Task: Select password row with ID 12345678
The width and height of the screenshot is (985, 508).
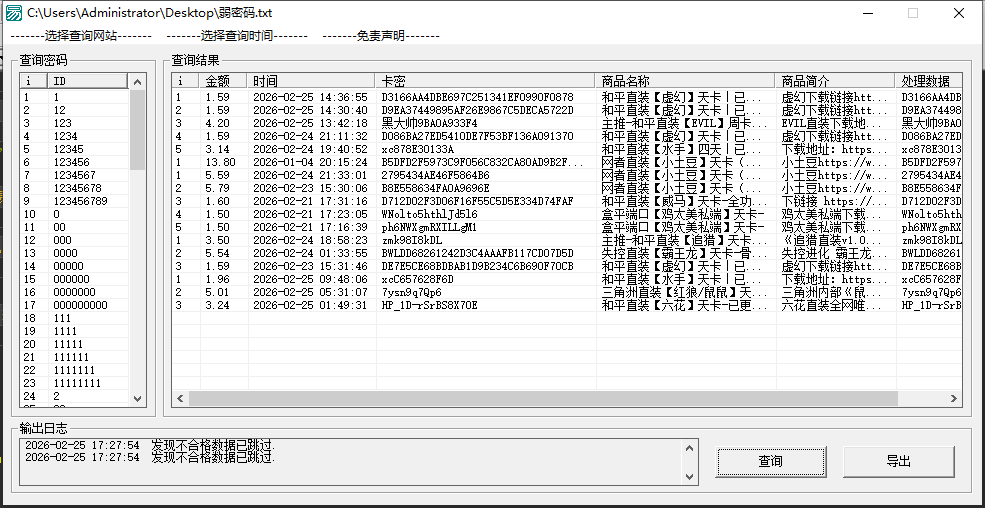Action: point(75,188)
